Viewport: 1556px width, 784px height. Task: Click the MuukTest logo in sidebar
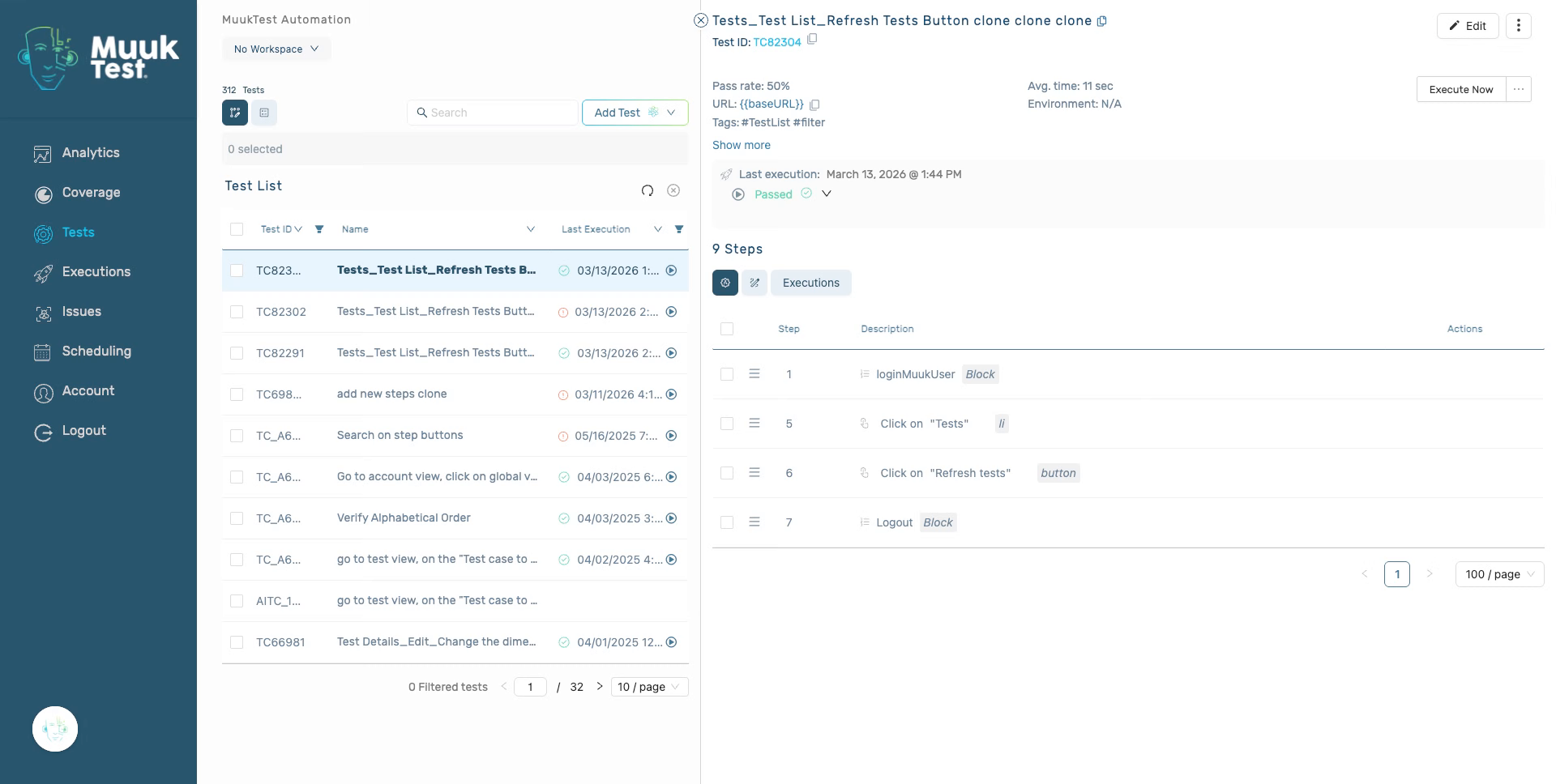pyautogui.click(x=98, y=58)
